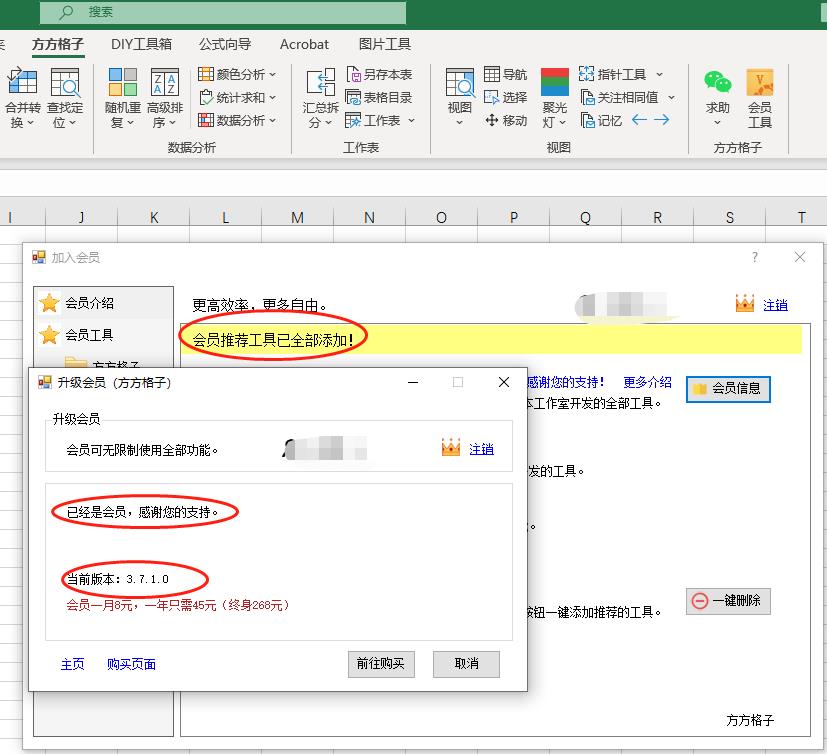Open the 主页 link
This screenshot has width=827, height=754.
click(73, 664)
